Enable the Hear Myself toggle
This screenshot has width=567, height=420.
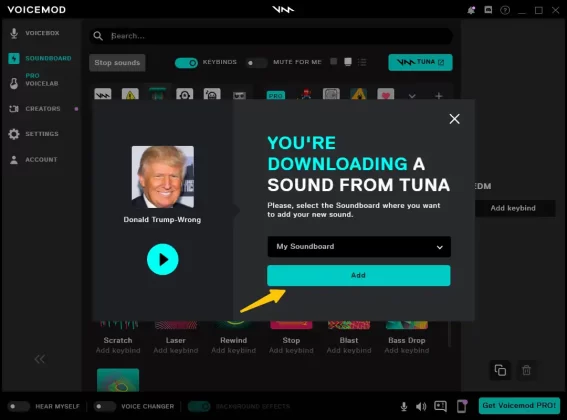(19, 407)
